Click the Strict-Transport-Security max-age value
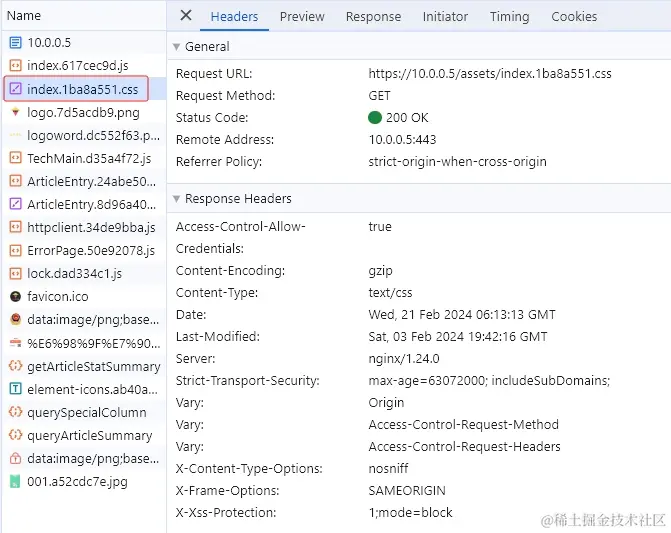The width and height of the screenshot is (671, 533). pos(489,381)
